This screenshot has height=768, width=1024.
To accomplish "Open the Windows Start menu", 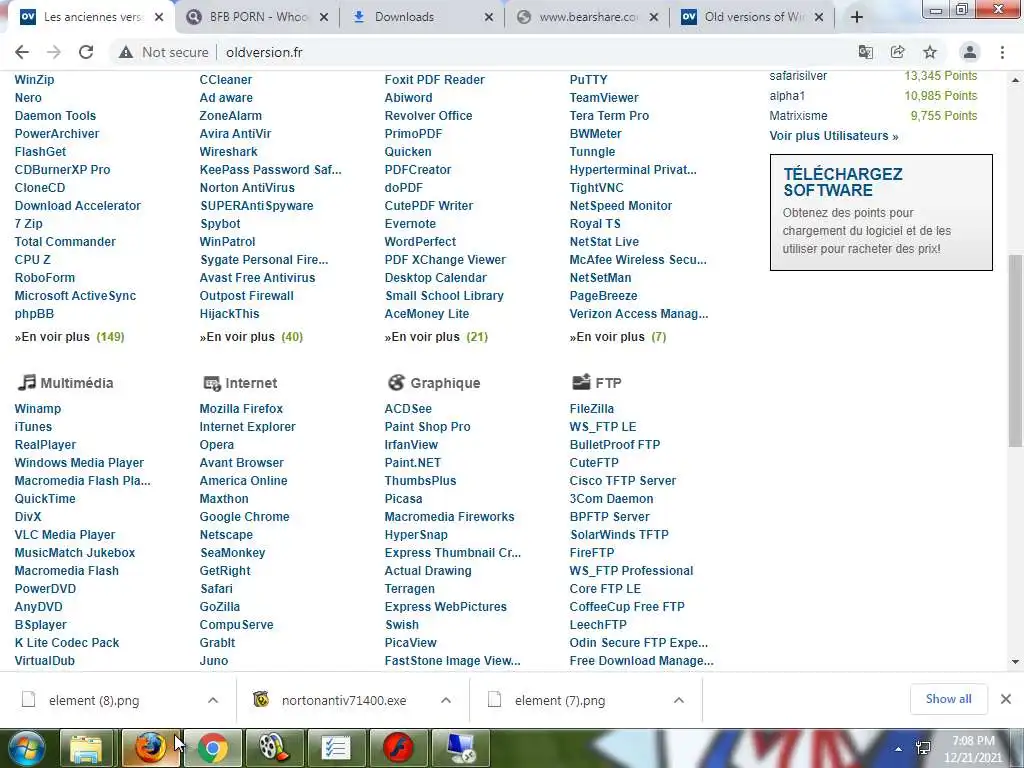I will click(x=26, y=748).
